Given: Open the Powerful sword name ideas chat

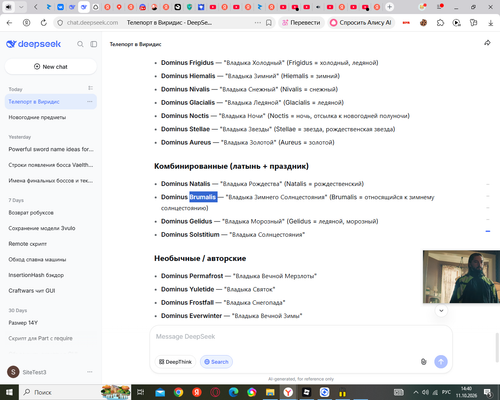Looking at the screenshot, I should [51, 149].
